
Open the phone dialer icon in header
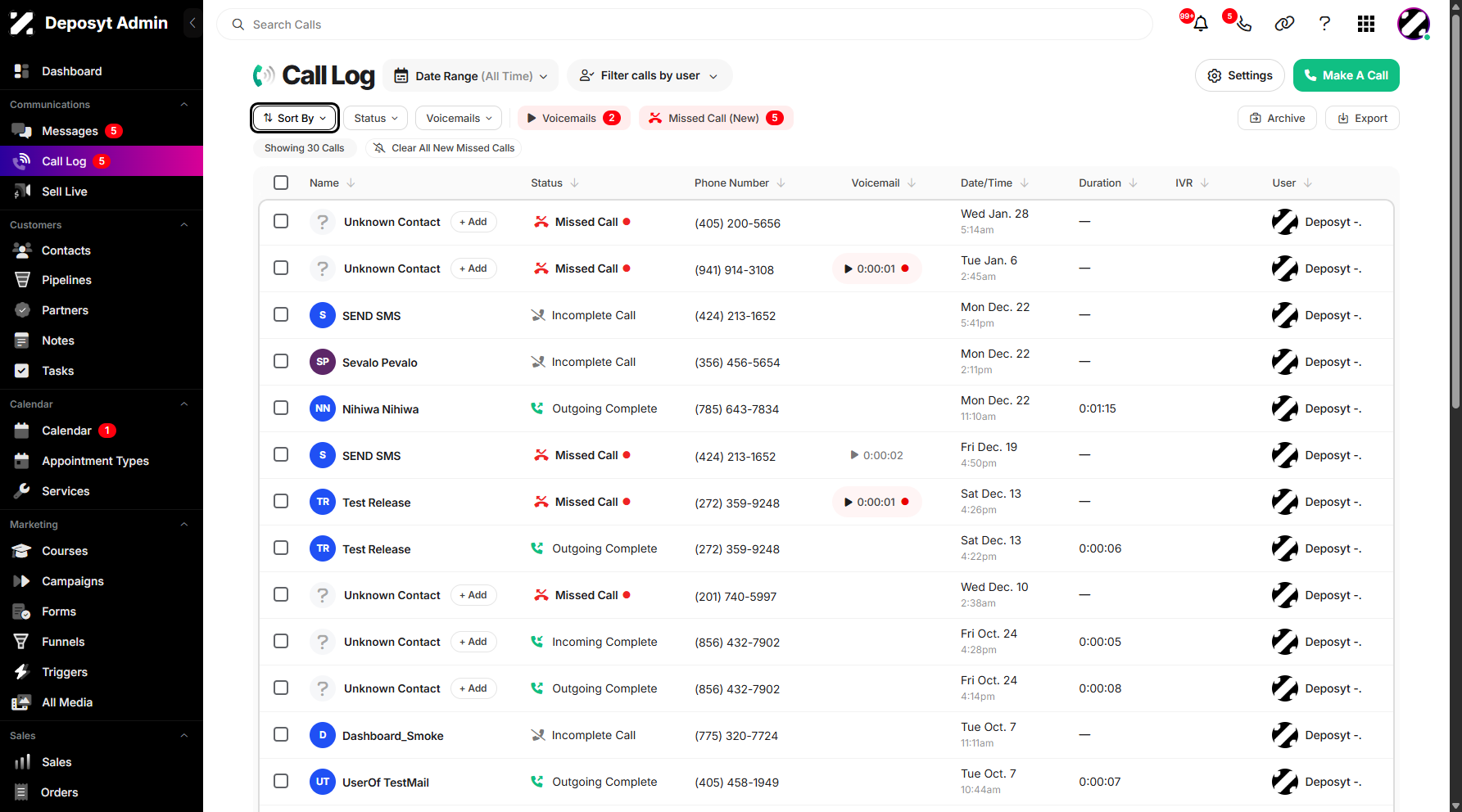(x=1243, y=24)
